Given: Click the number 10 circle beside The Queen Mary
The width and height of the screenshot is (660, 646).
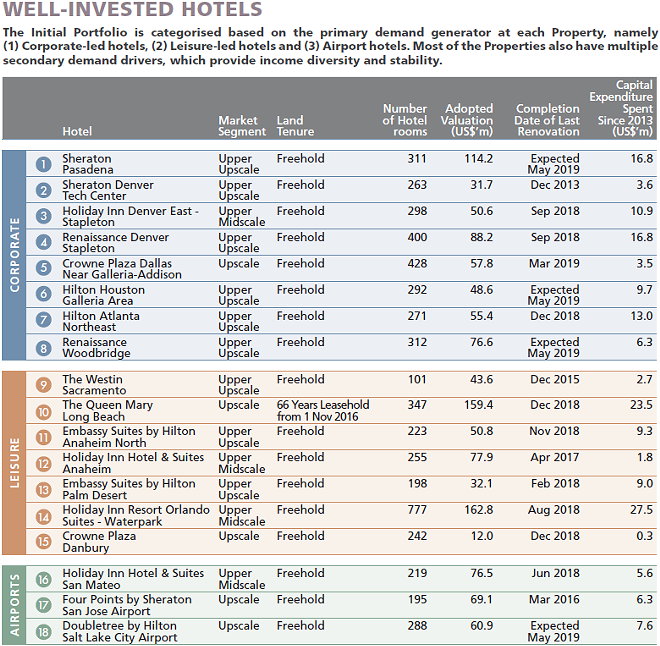Looking at the screenshot, I should click(x=43, y=412).
